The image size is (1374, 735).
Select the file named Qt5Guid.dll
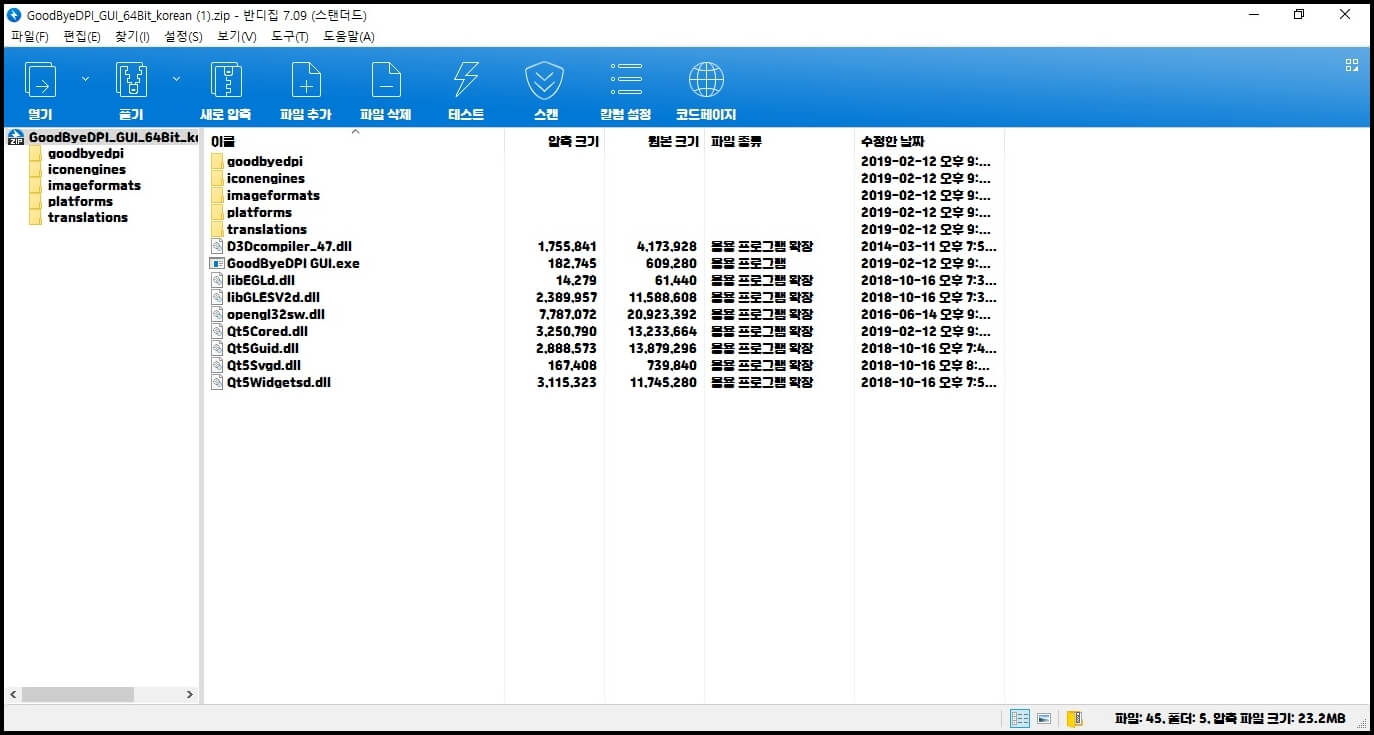click(x=263, y=349)
